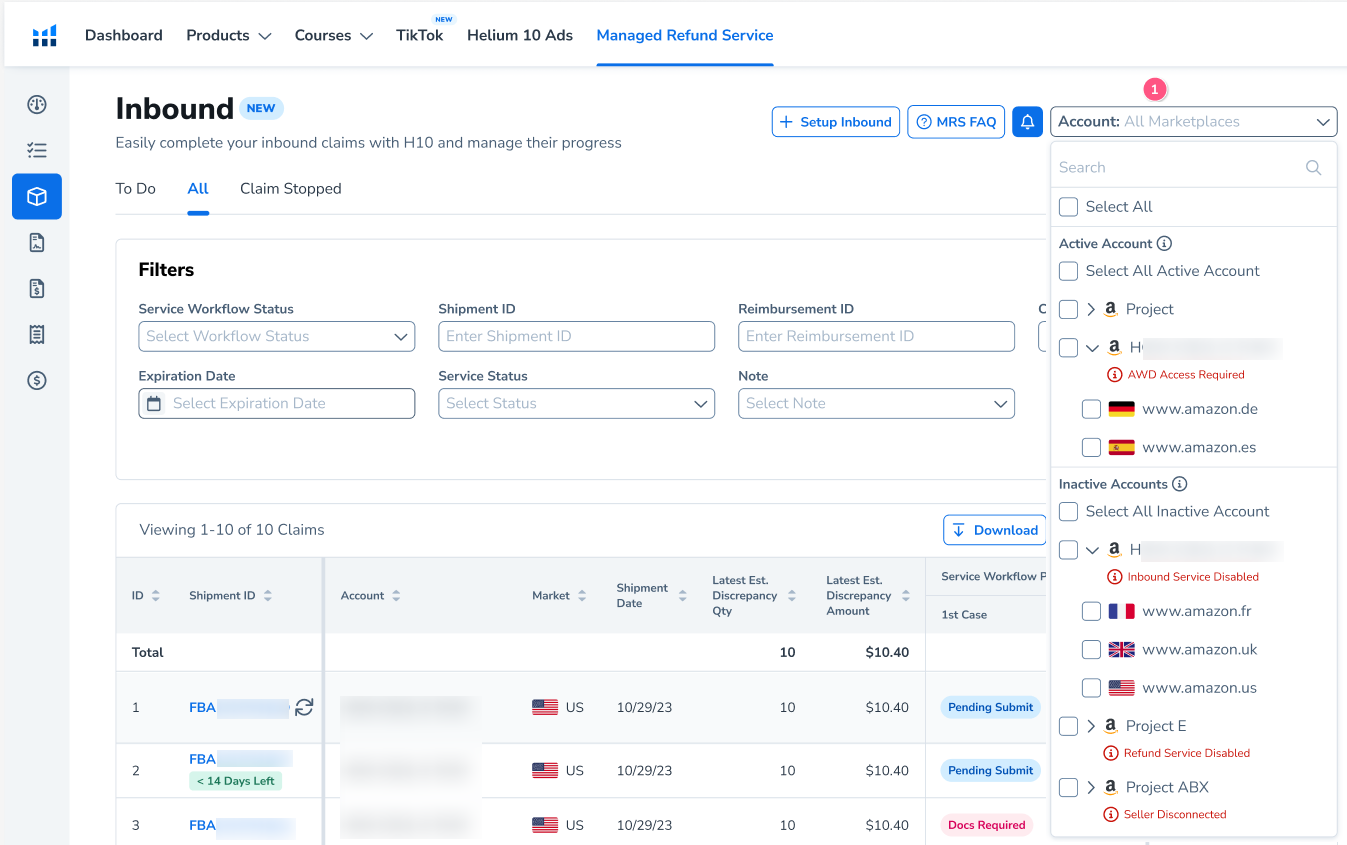The width and height of the screenshot is (1347, 845).
Task: Expand the Project account chevron
Action: click(1091, 310)
